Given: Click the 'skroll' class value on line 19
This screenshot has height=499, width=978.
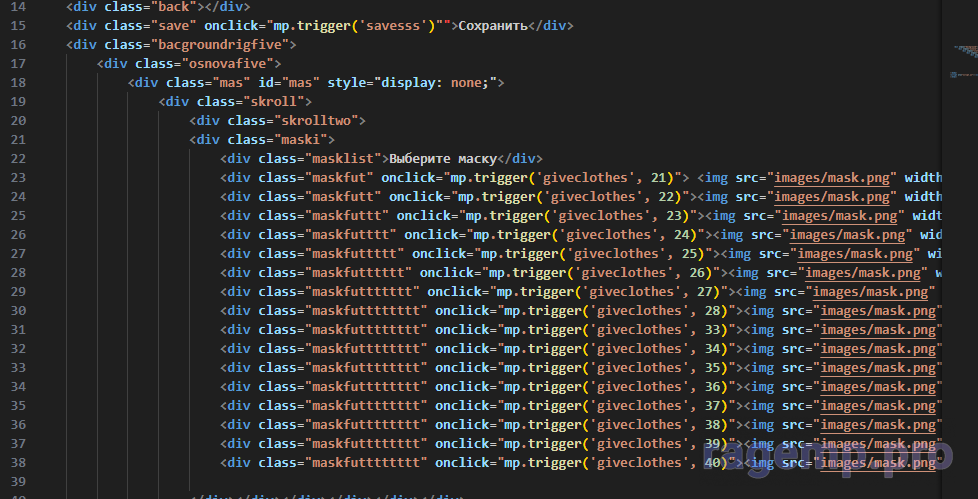Looking at the screenshot, I should tap(281, 101).
